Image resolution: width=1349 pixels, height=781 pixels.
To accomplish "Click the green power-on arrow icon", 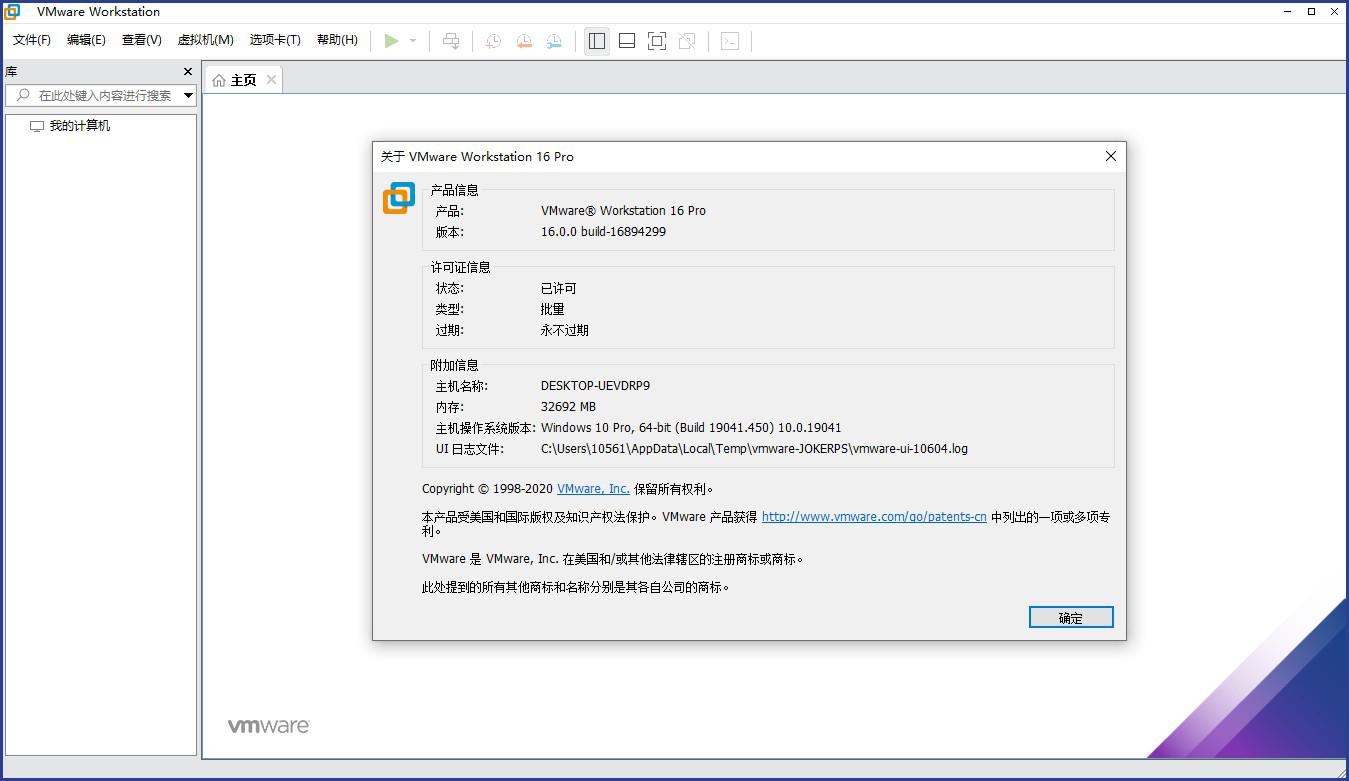I will pos(391,41).
